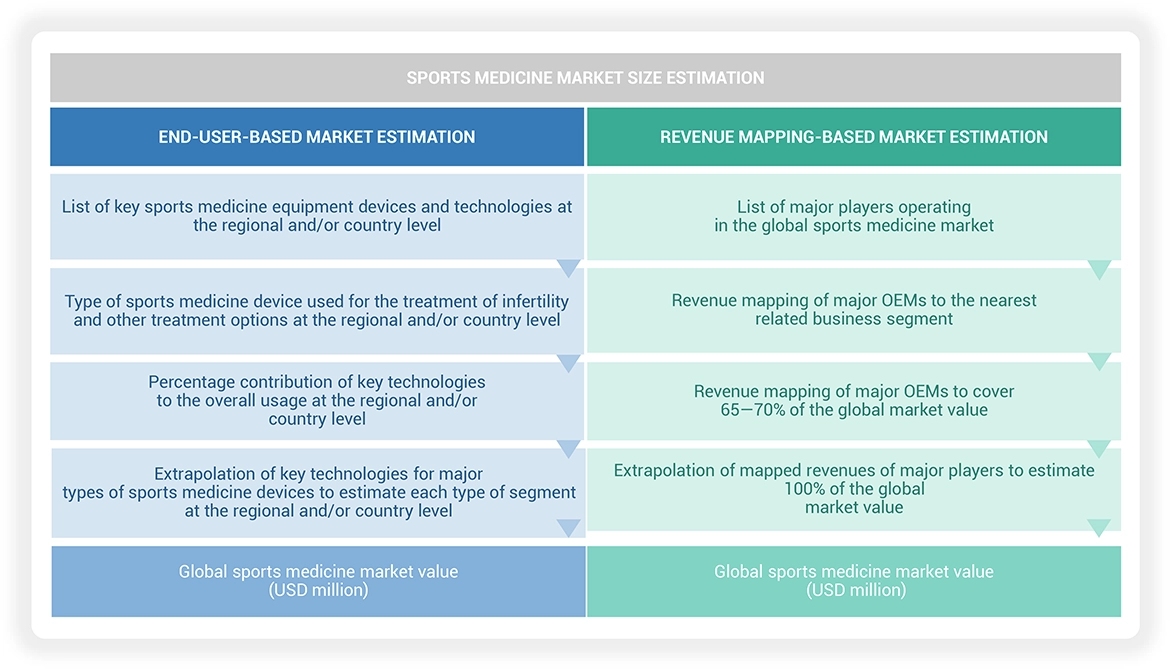Select the End-User-Based Market Estimation header
This screenshot has width=1170, height=669.
click(x=317, y=137)
